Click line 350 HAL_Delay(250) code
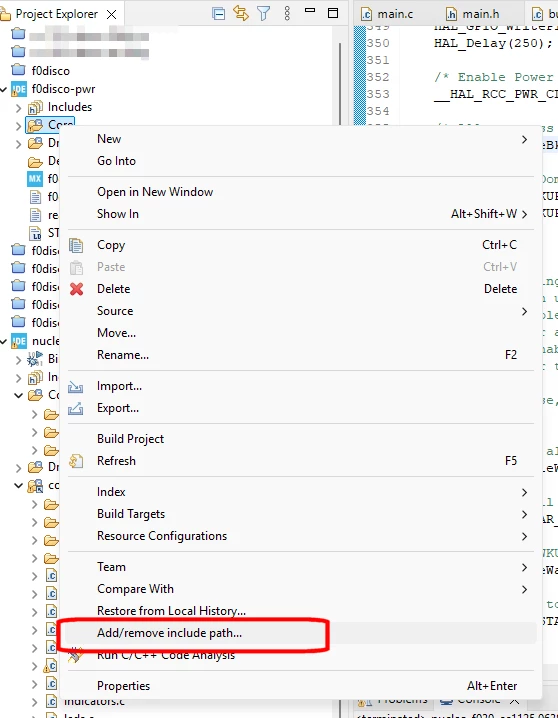 click(x=493, y=44)
